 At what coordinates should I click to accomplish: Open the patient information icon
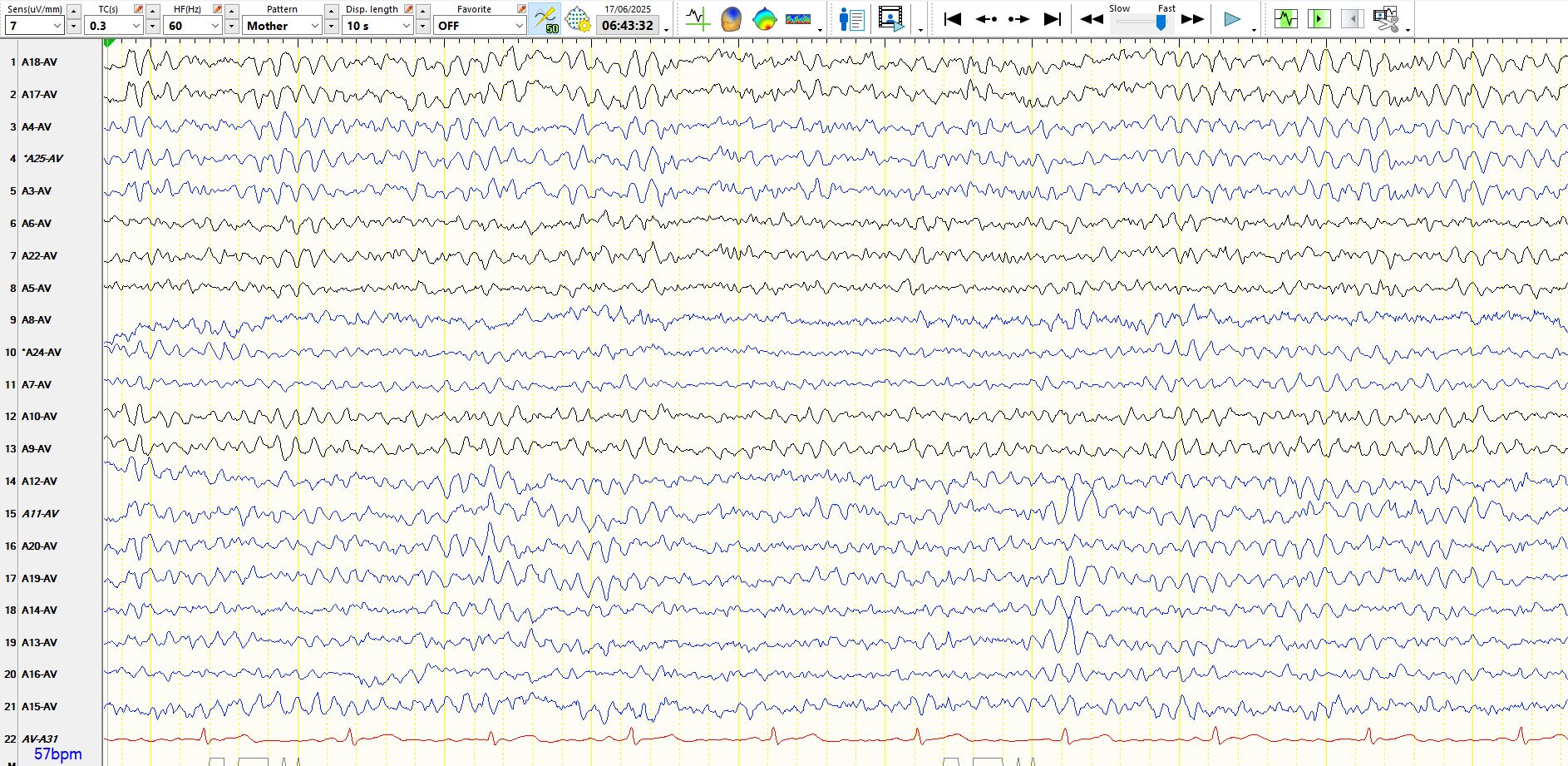click(x=851, y=18)
